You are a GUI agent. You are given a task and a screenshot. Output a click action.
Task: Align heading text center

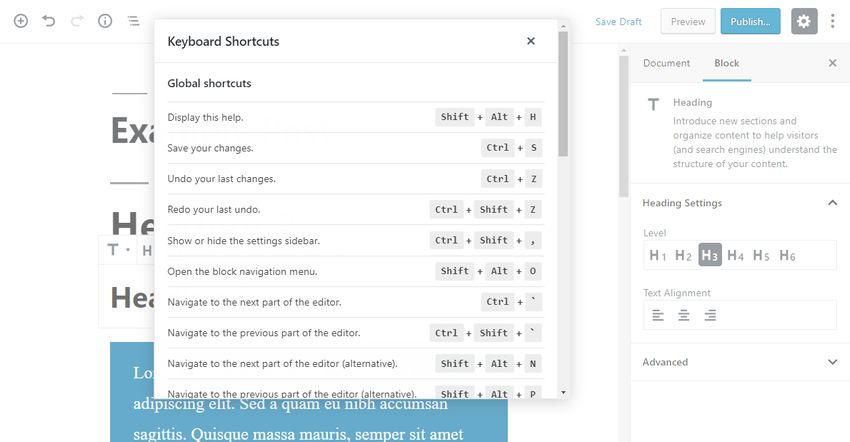(684, 315)
